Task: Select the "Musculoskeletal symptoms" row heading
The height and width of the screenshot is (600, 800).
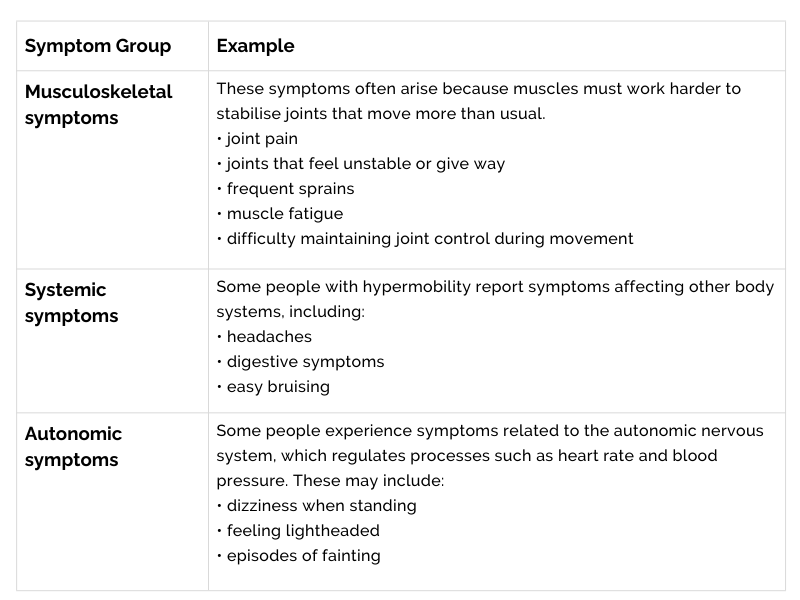Action: (98, 105)
